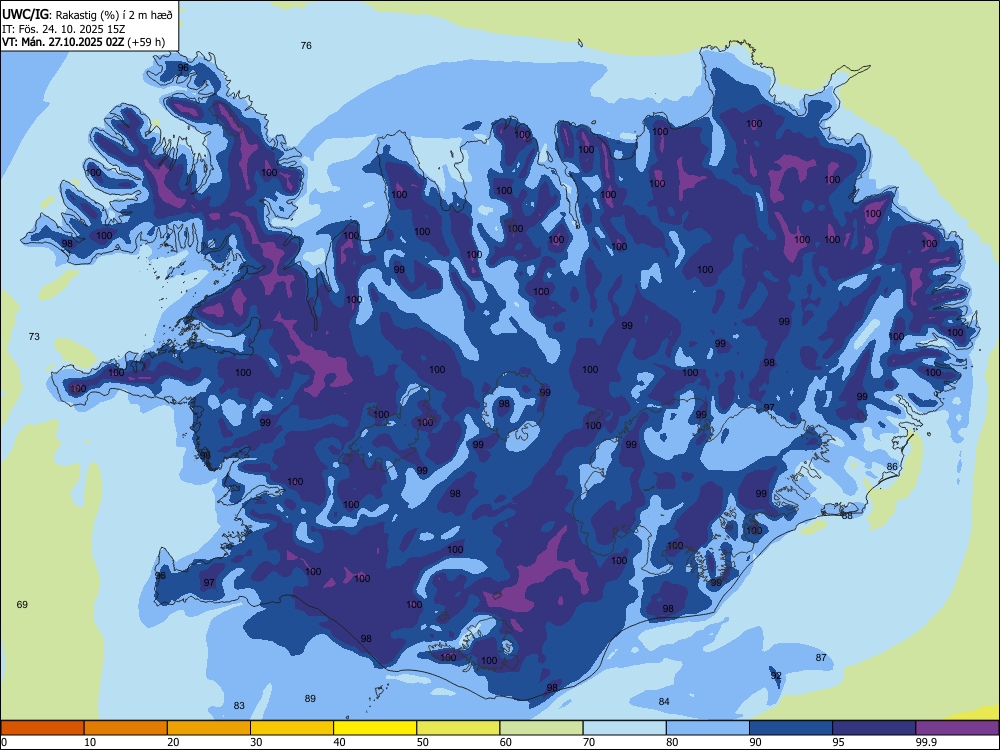This screenshot has height=750, width=1000.
Task: Click the legend label '50'
Action: click(x=423, y=742)
